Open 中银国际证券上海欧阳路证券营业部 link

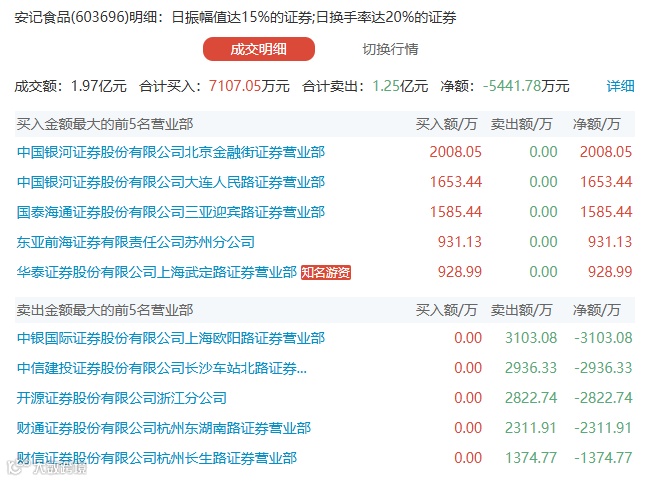(x=171, y=338)
